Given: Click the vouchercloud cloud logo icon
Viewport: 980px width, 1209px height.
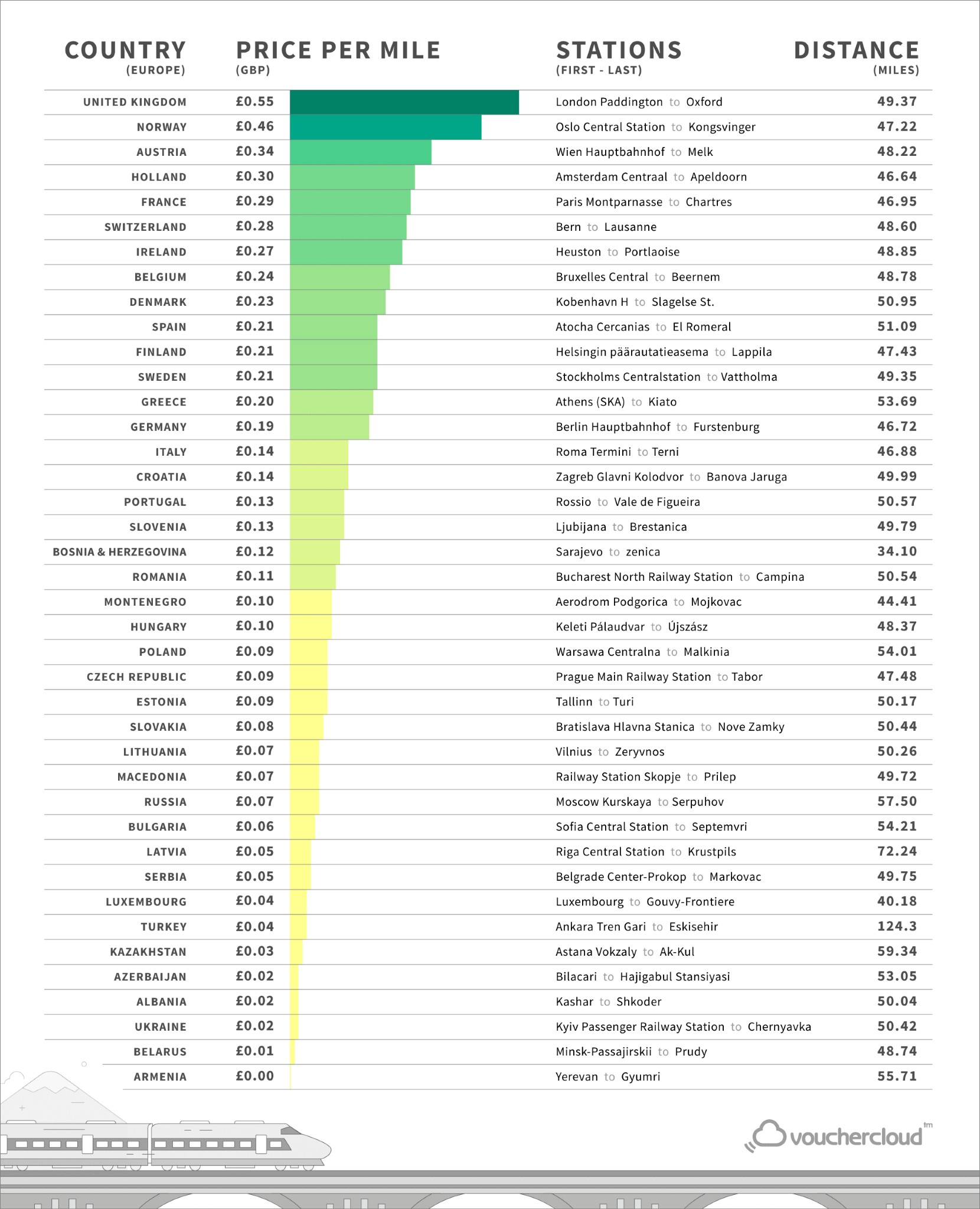Looking at the screenshot, I should (x=766, y=1136).
